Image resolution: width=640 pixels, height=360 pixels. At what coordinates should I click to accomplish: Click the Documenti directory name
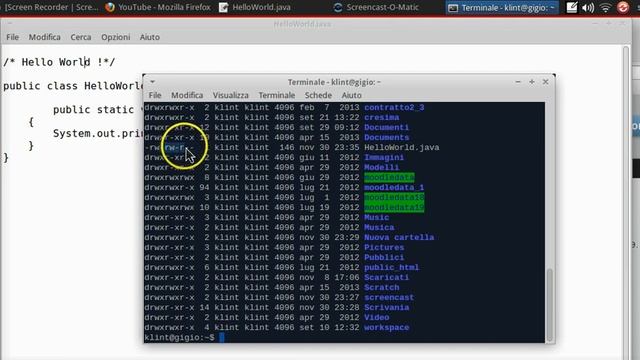(x=387, y=127)
